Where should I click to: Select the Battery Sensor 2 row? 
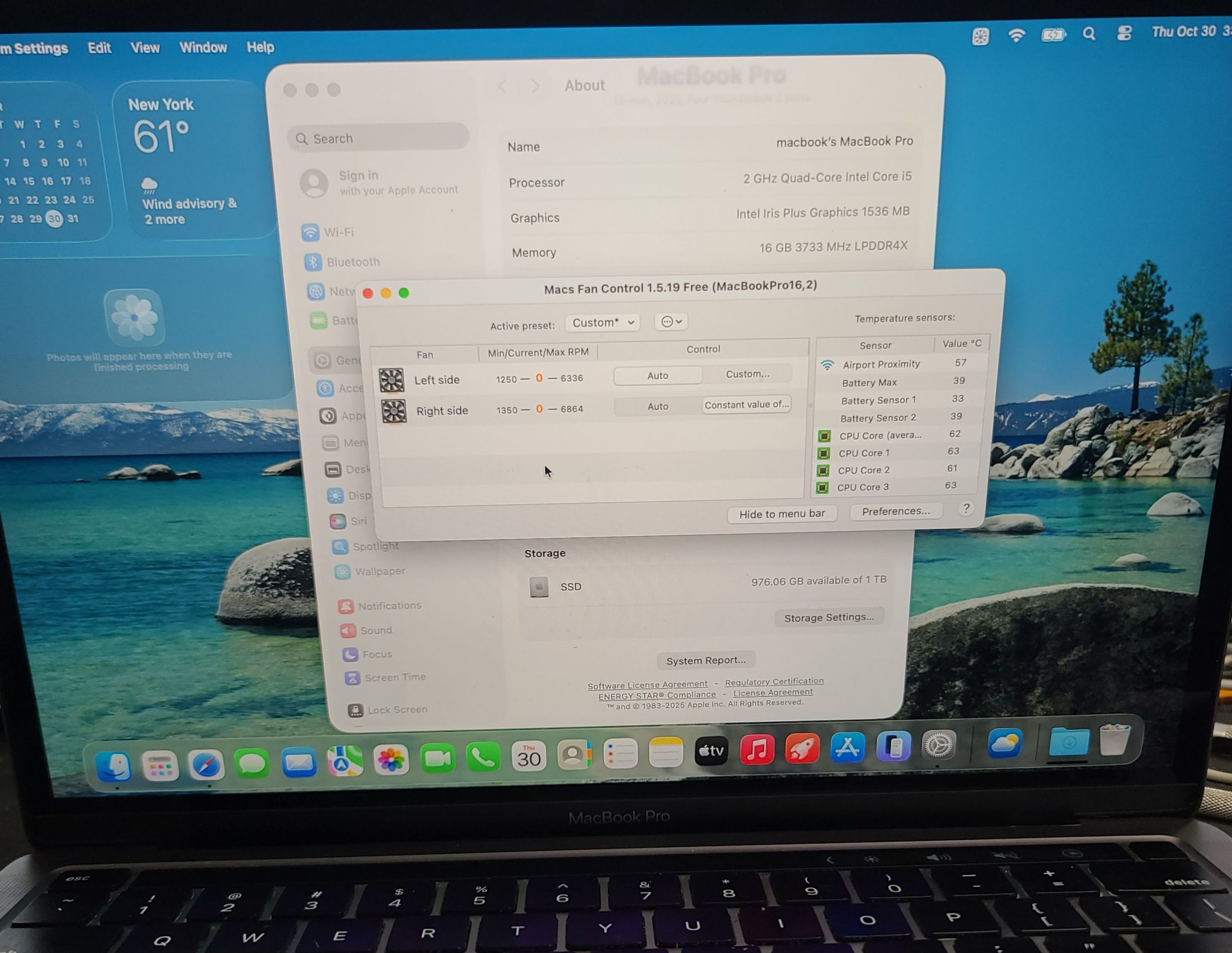coord(900,417)
